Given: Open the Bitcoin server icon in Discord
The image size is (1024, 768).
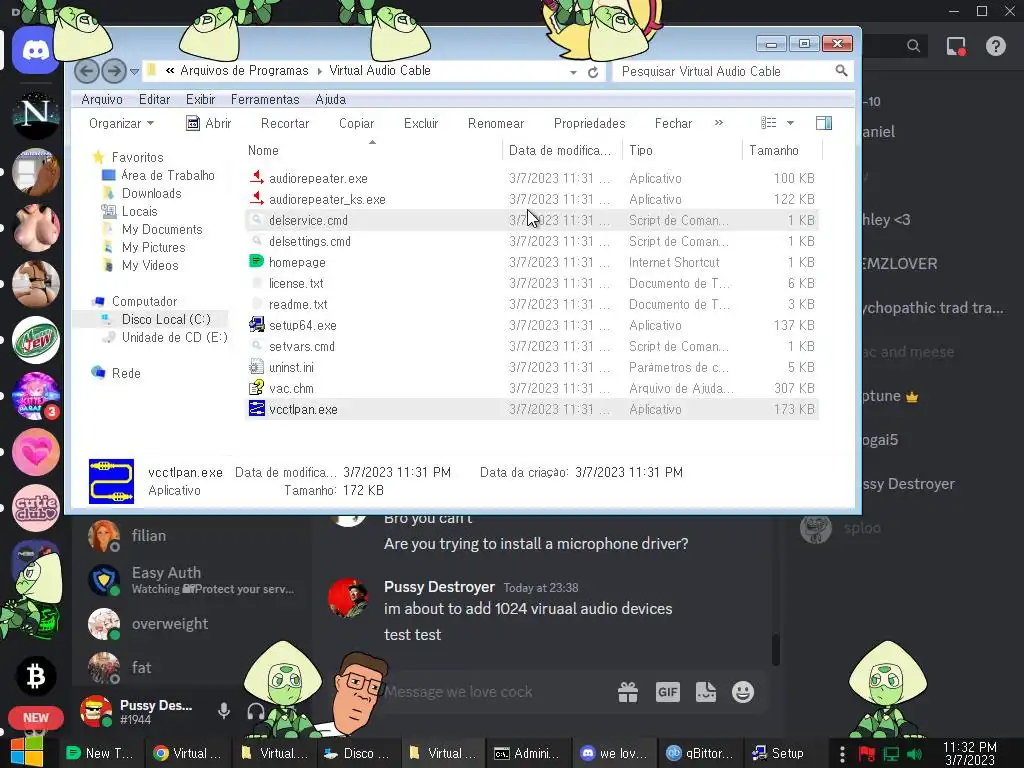Looking at the screenshot, I should 36,676.
